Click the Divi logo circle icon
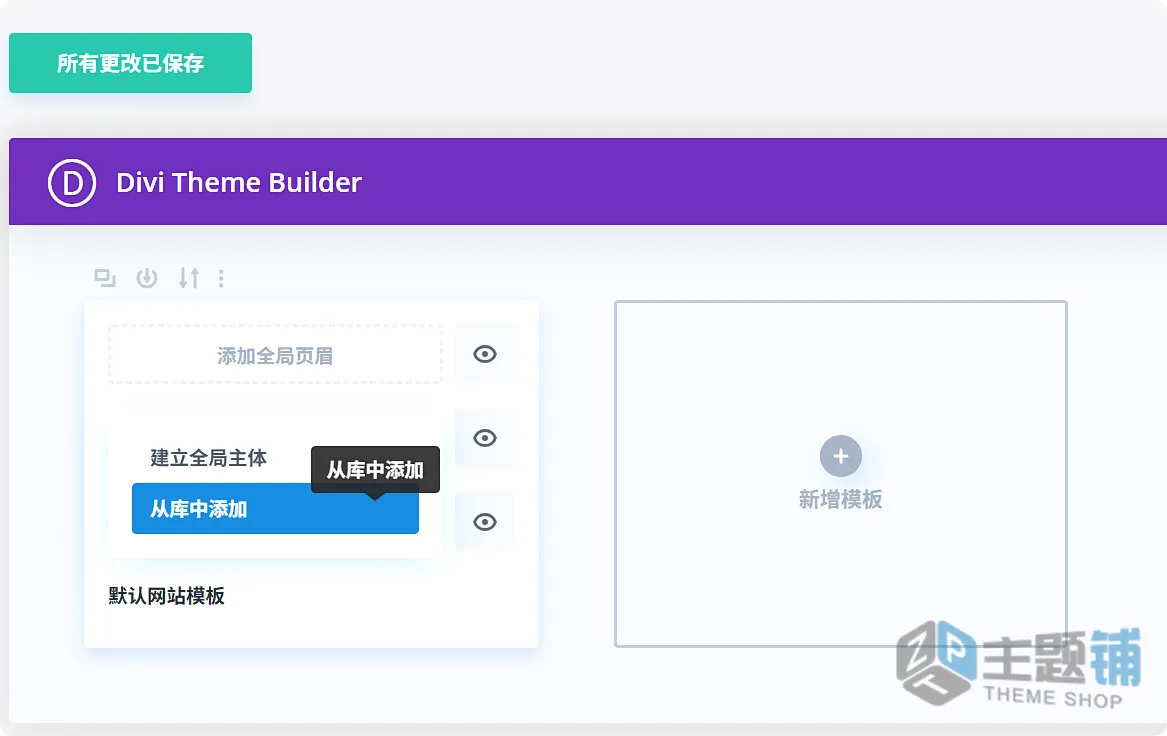 coord(72,182)
